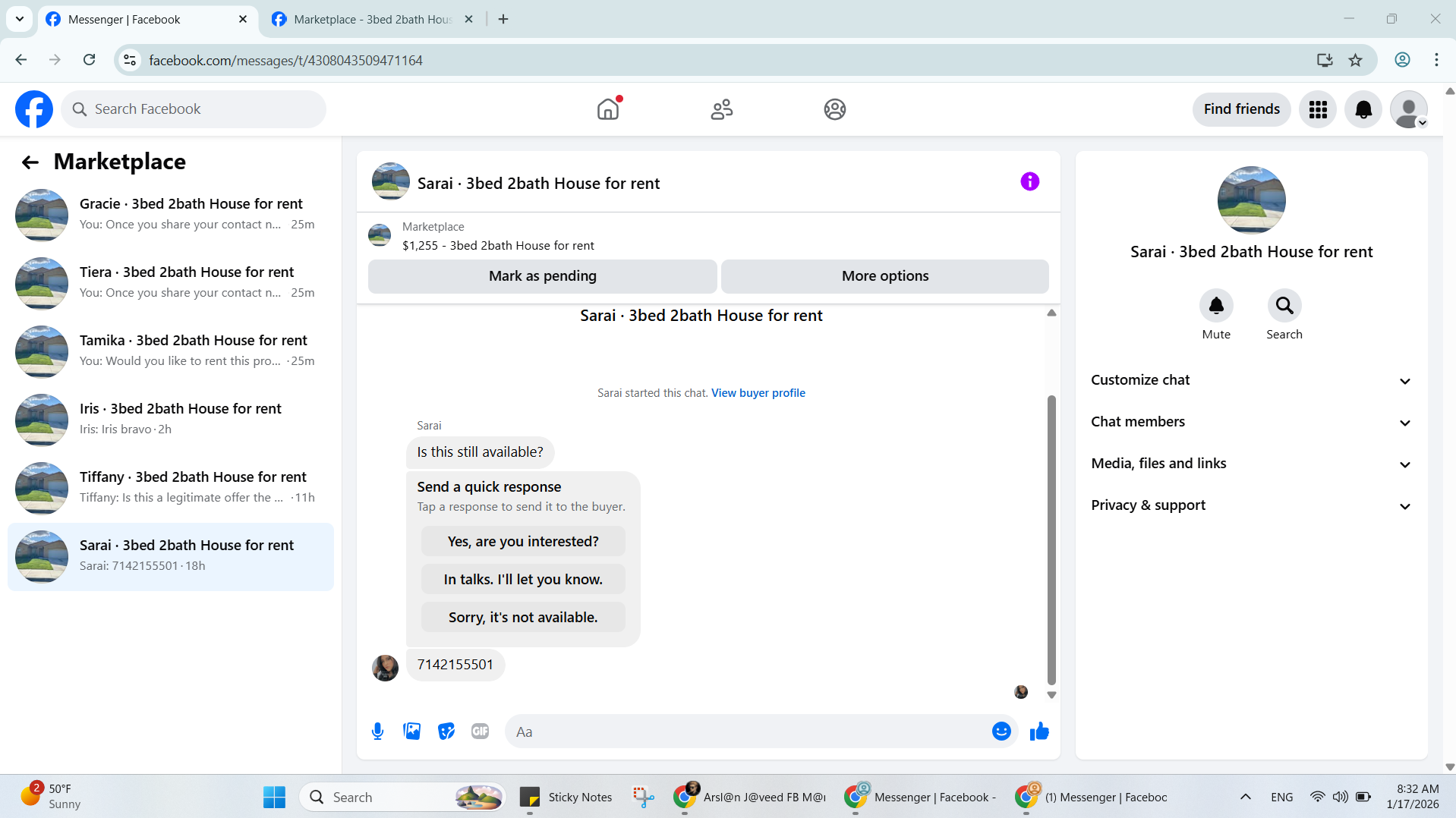This screenshot has width=1456, height=818.
Task: Open a new browser tab
Action: pyautogui.click(x=503, y=19)
